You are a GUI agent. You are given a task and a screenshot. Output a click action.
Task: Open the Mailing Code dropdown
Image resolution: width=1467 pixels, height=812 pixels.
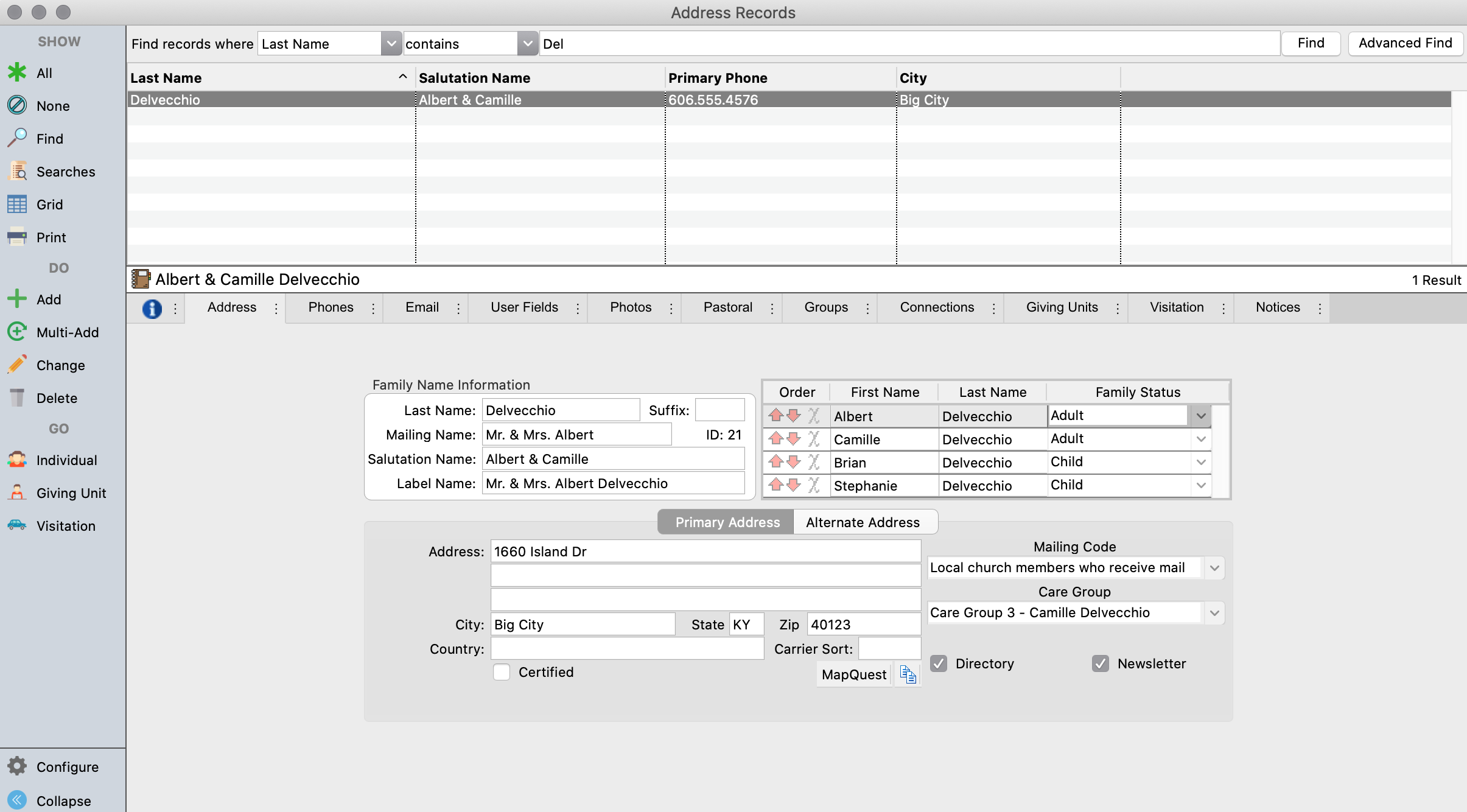(x=1214, y=567)
